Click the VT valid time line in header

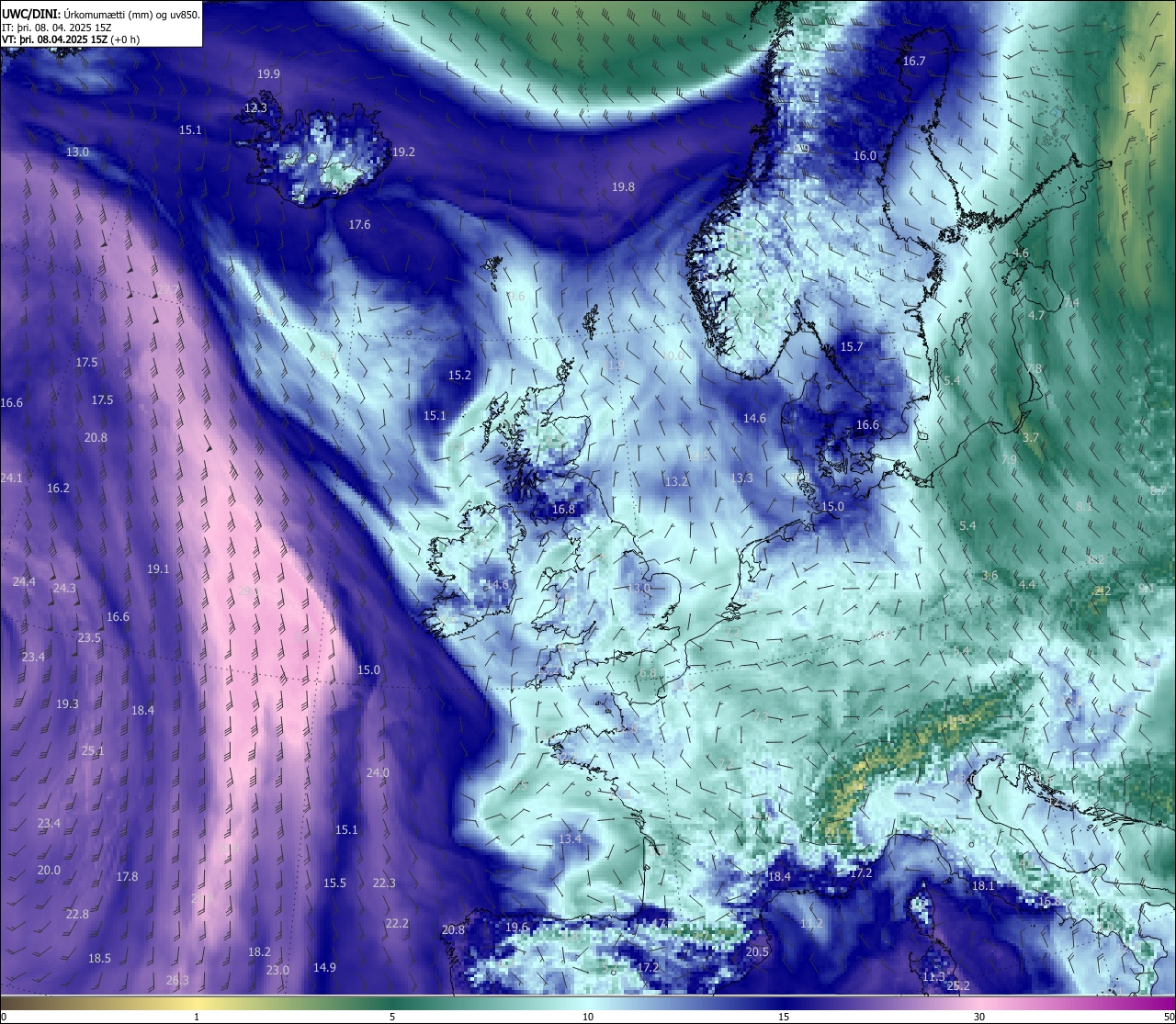[71, 39]
